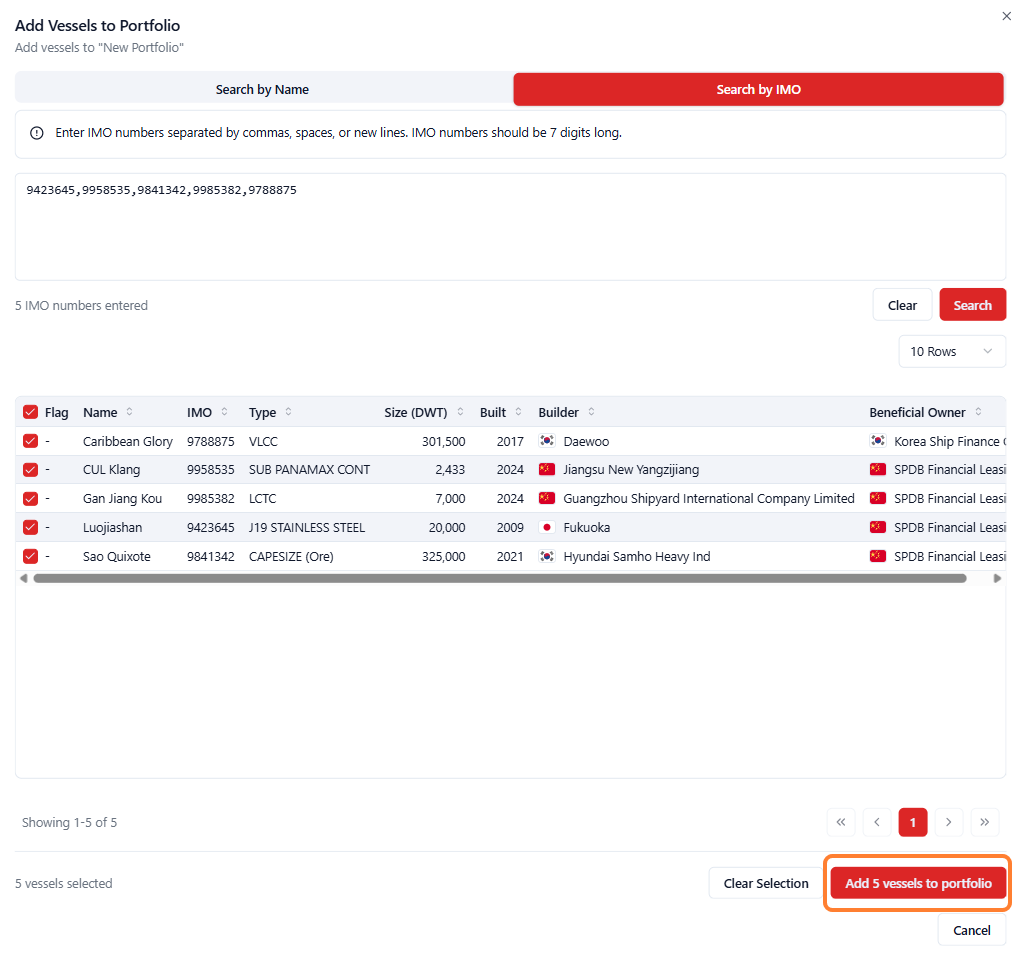The width and height of the screenshot is (1024, 960).
Task: Select page 1 in pagination
Action: 913,822
